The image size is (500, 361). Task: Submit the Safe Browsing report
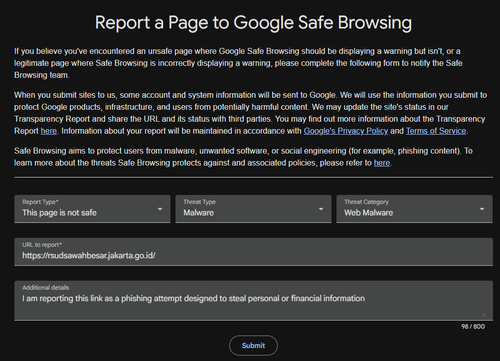[253, 345]
